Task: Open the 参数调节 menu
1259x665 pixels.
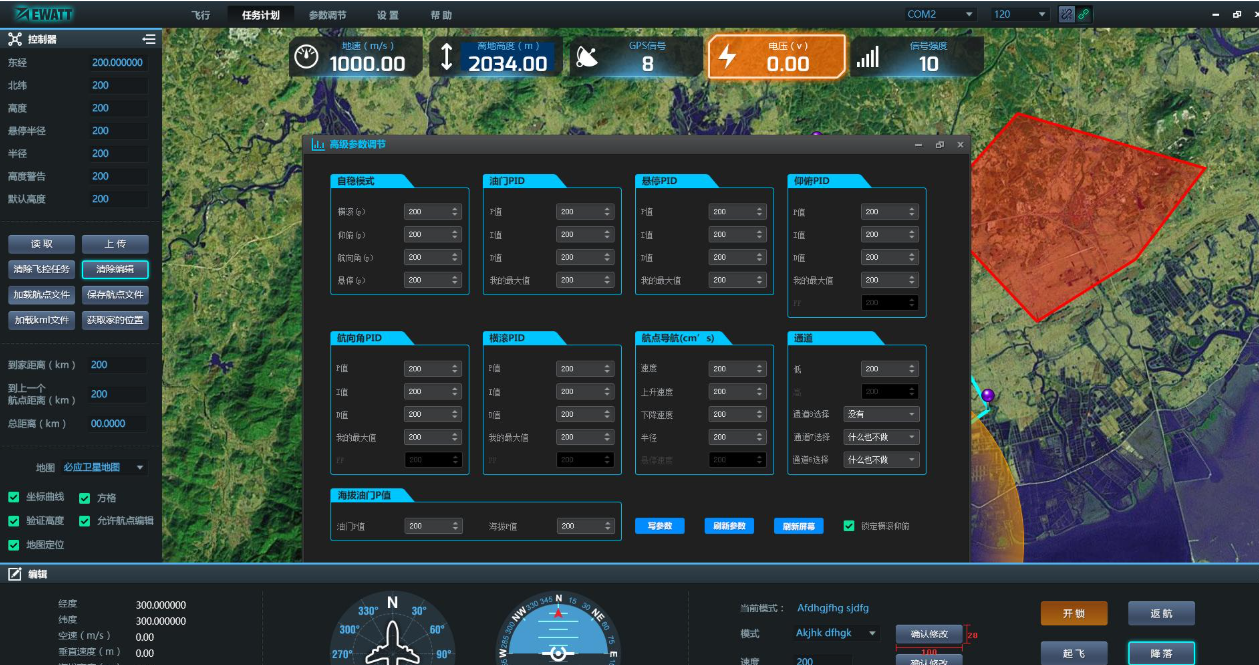Action: [327, 15]
